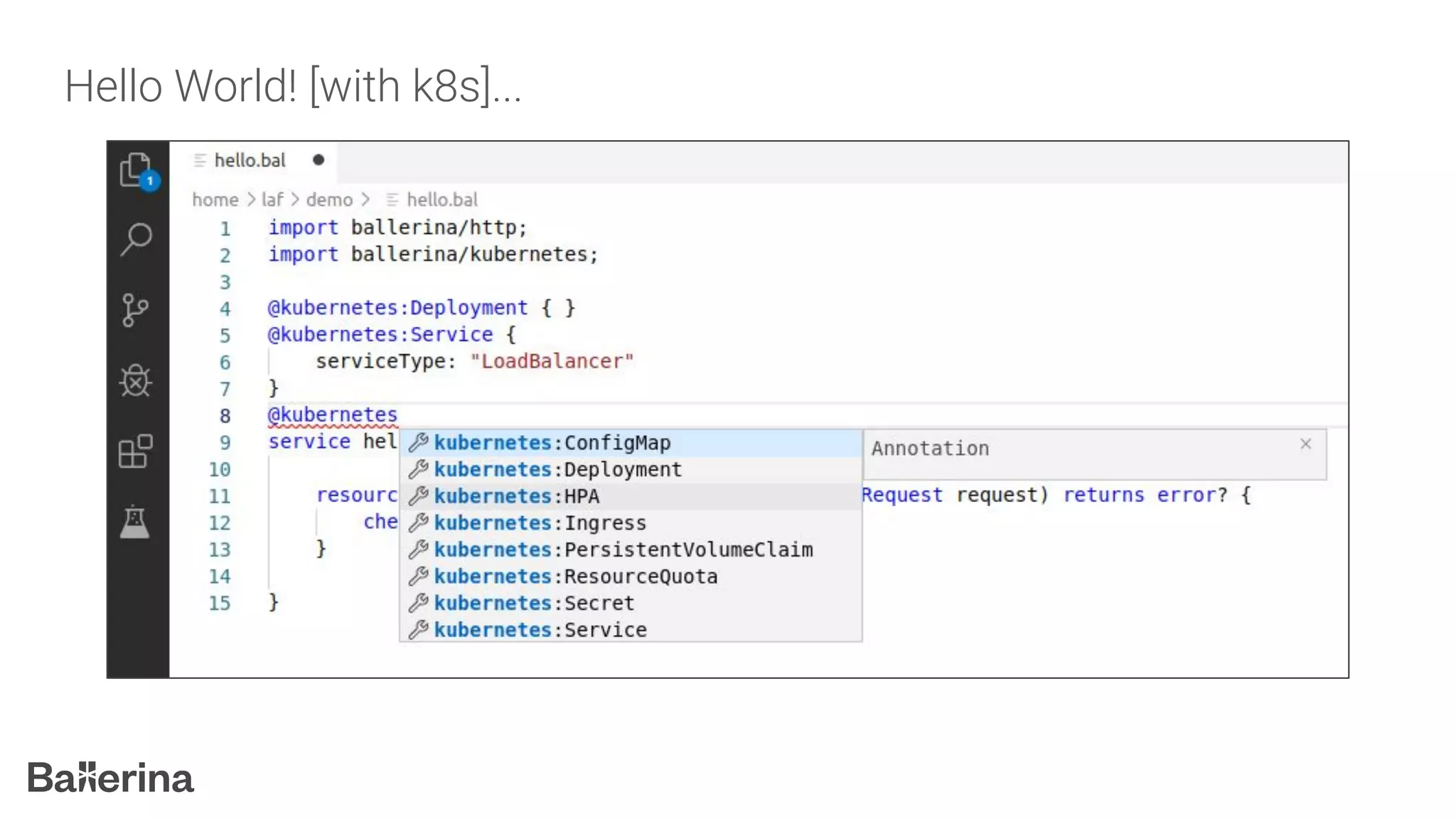Click the home breadcrumb segment
The height and width of the screenshot is (819, 1456).
pos(215,200)
